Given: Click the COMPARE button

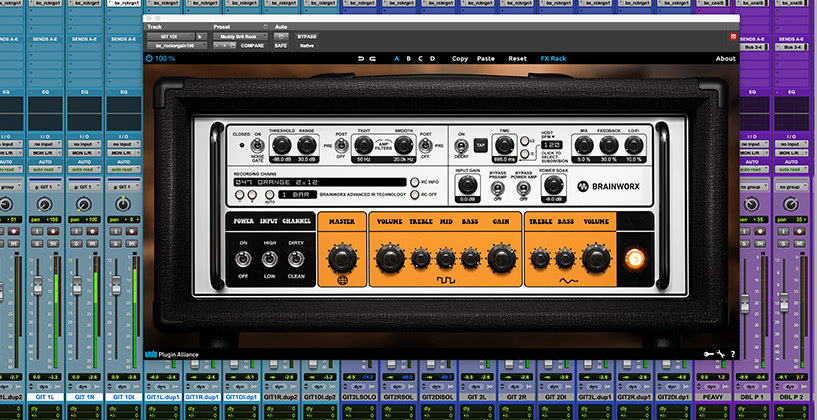Looking at the screenshot, I should coord(252,46).
